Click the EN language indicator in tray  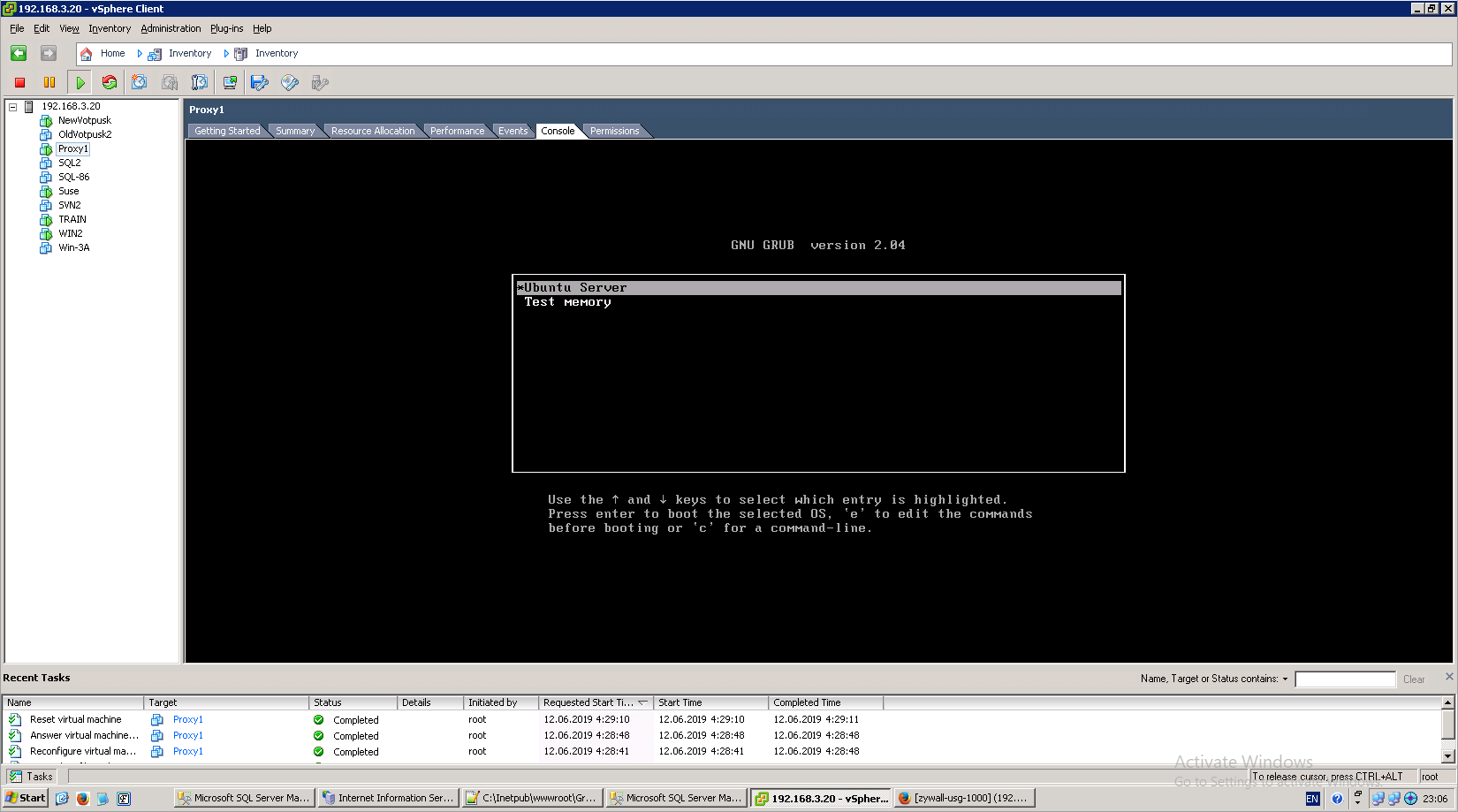(1312, 799)
